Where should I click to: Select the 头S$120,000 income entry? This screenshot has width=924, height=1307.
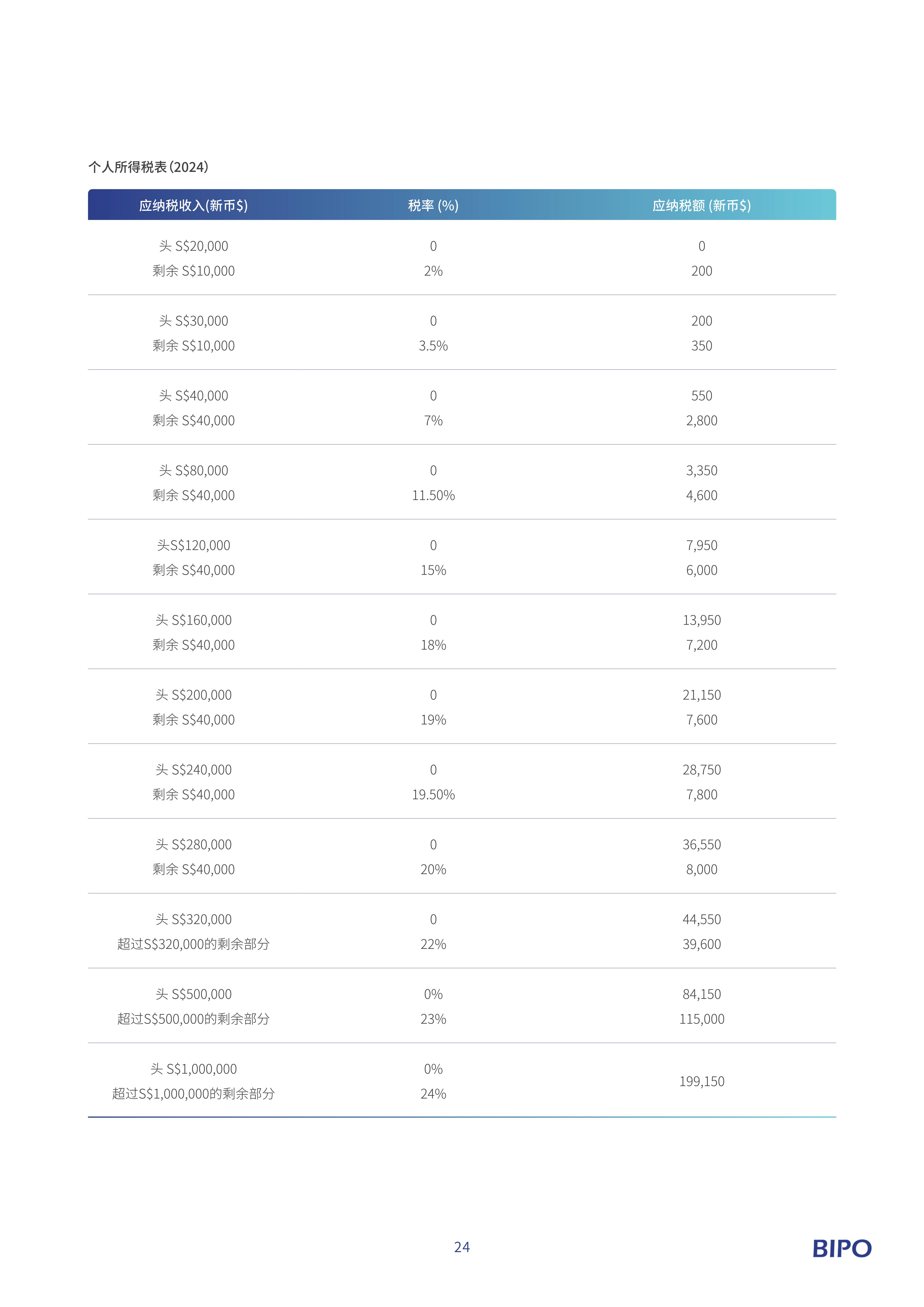(x=194, y=545)
